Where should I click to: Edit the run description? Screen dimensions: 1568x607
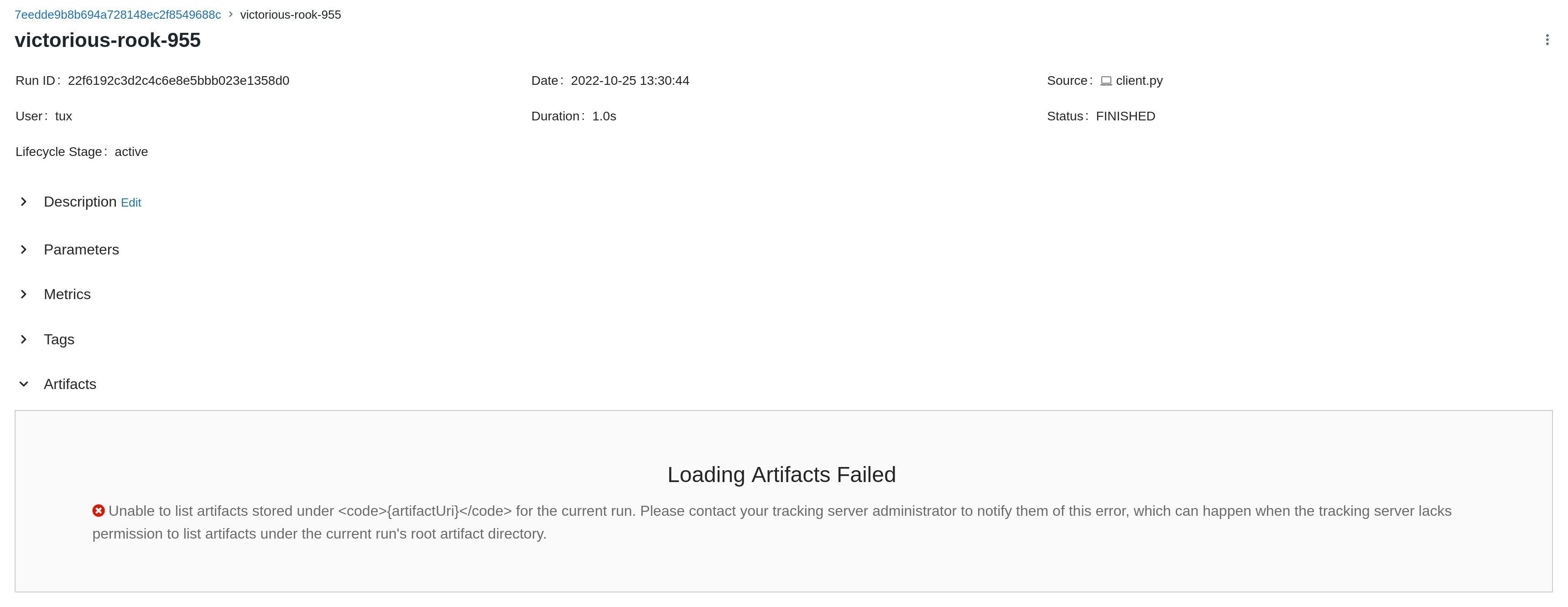131,202
